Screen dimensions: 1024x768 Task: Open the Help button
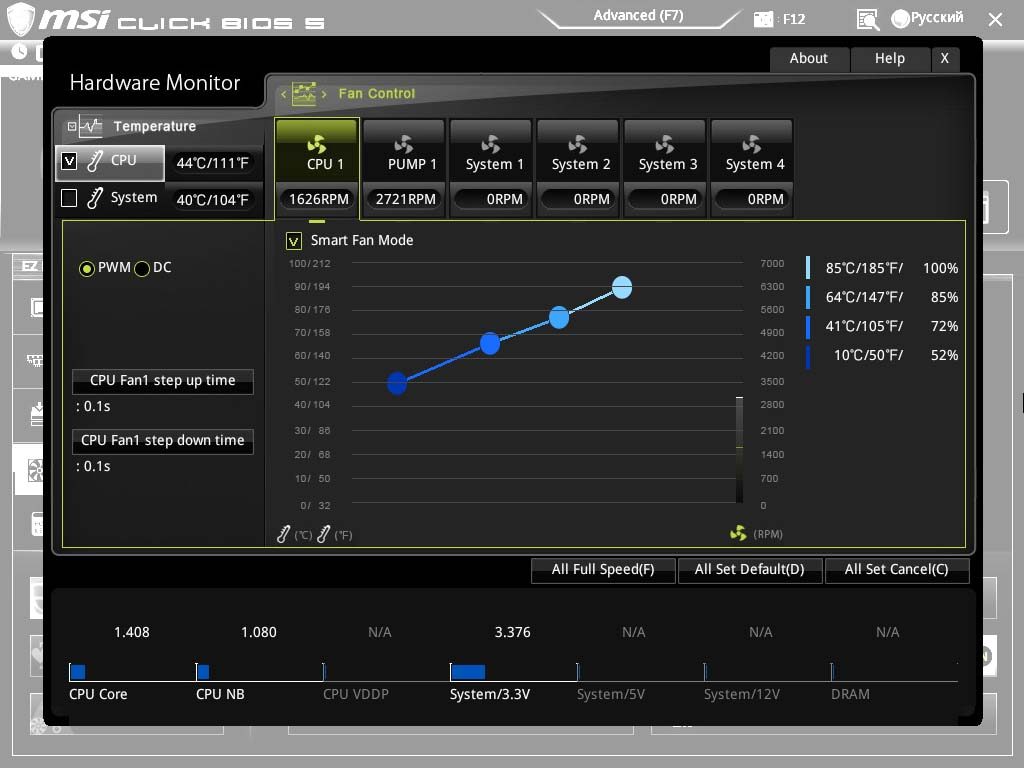click(889, 59)
